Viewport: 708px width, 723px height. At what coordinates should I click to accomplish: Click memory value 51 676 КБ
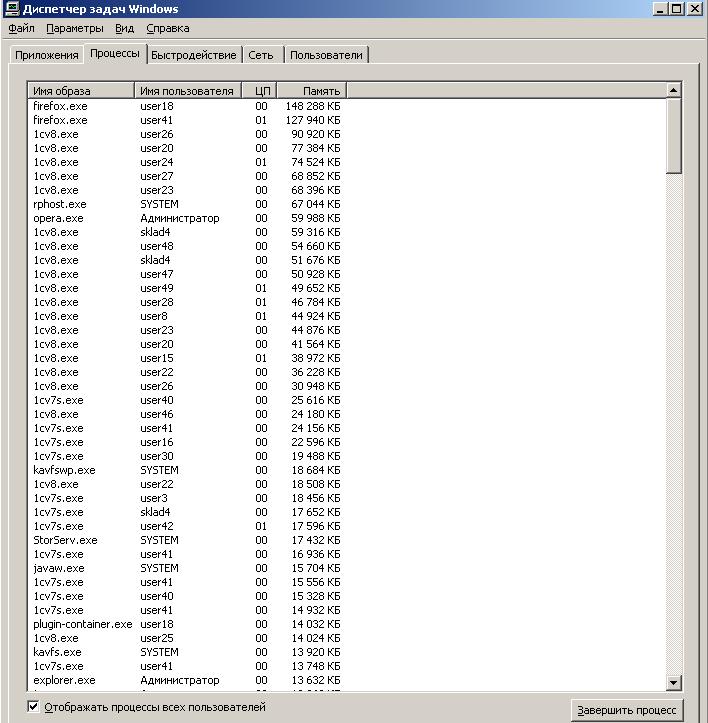[x=315, y=260]
